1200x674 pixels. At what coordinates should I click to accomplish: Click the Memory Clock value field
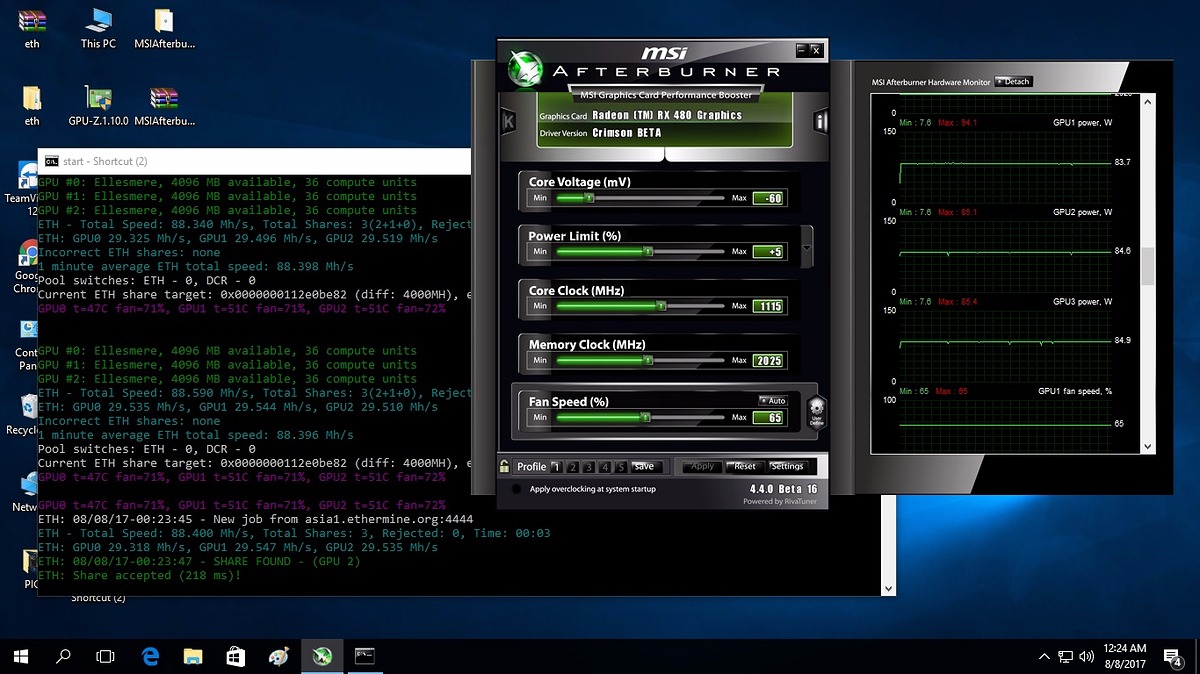click(x=769, y=360)
